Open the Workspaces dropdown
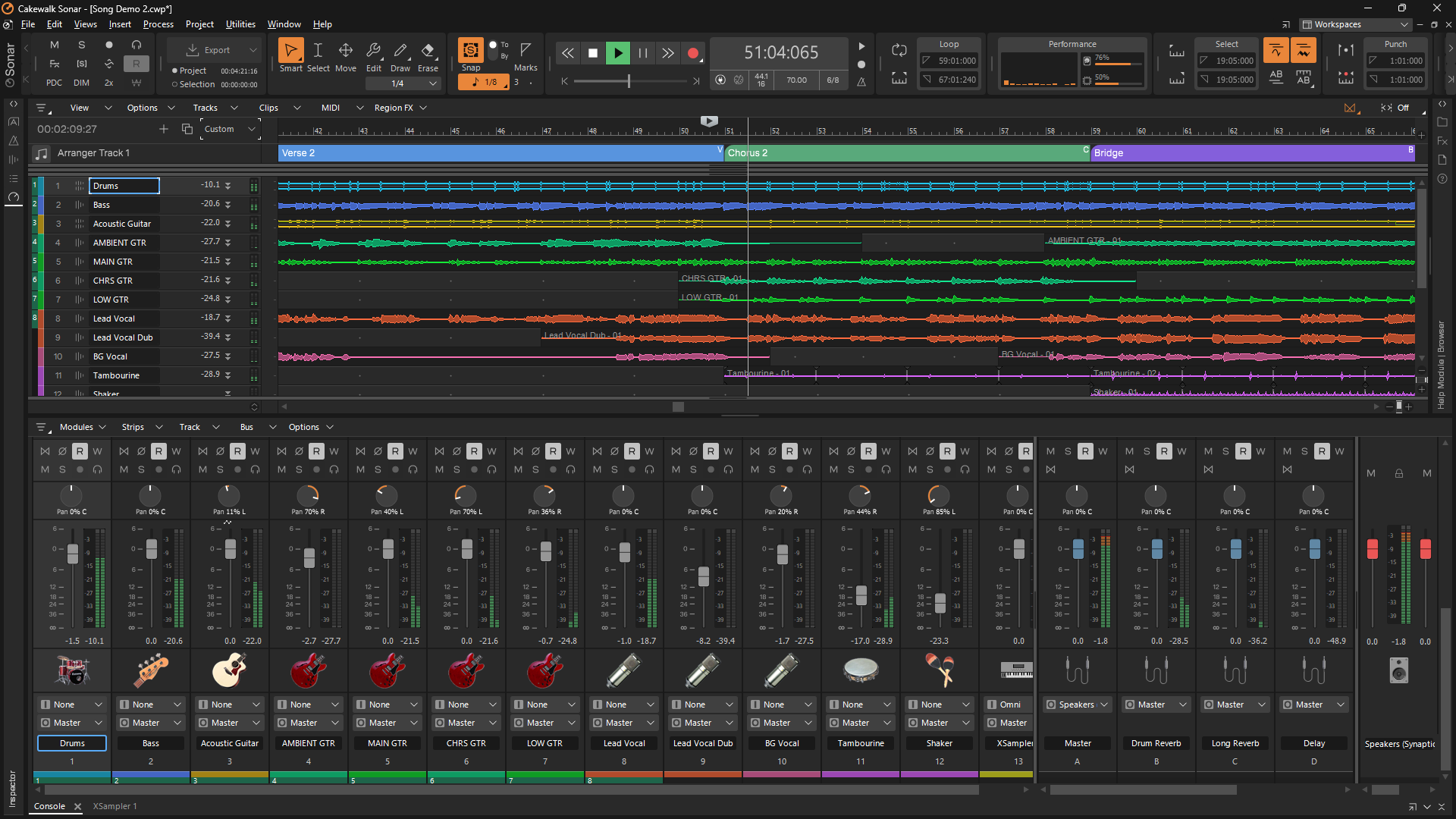Image resolution: width=1456 pixels, height=819 pixels. (x=1356, y=24)
